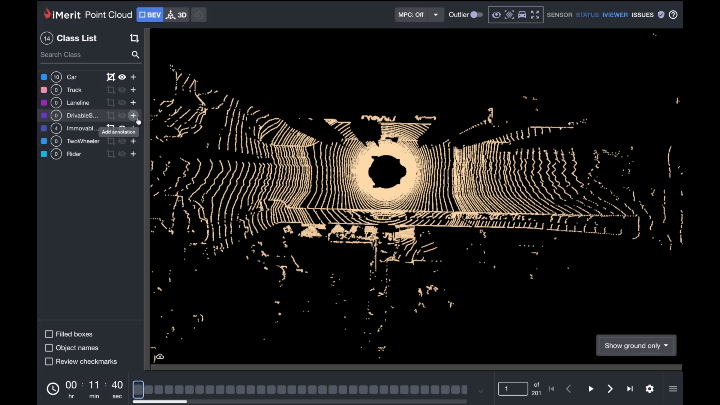Go to the next frame

(610, 388)
